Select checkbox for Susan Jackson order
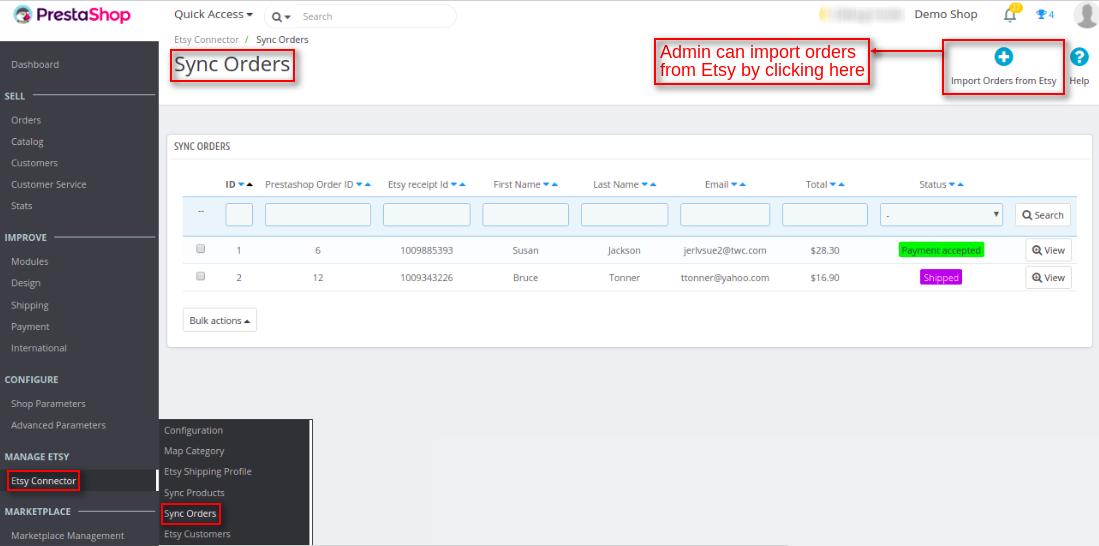This screenshot has width=1099, height=546. (200, 249)
